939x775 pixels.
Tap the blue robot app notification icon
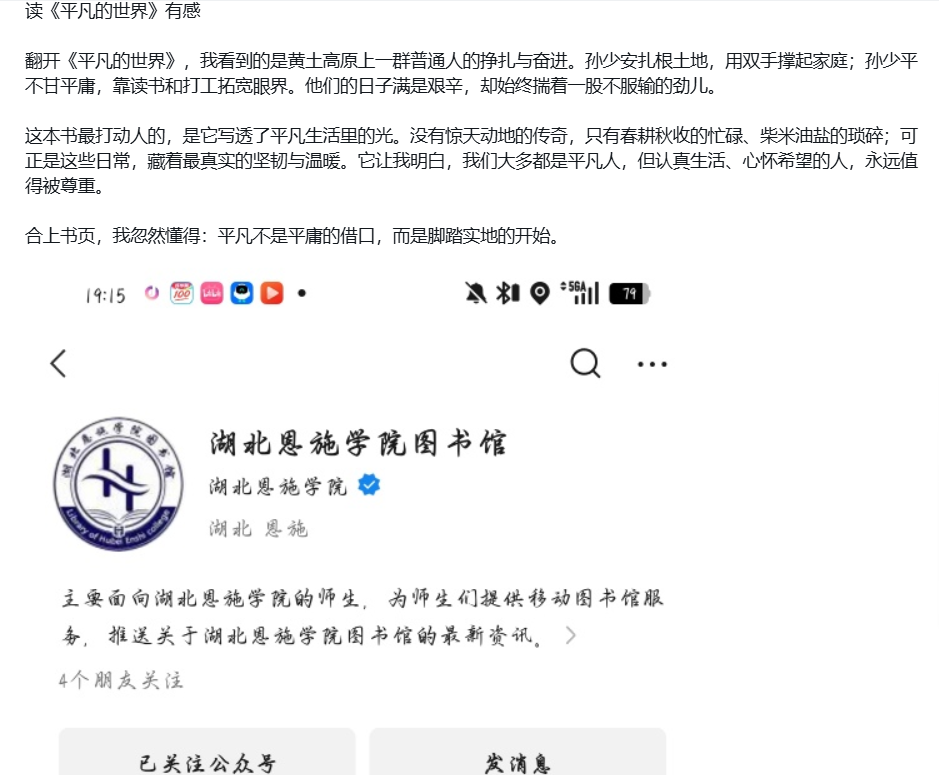coord(242,293)
